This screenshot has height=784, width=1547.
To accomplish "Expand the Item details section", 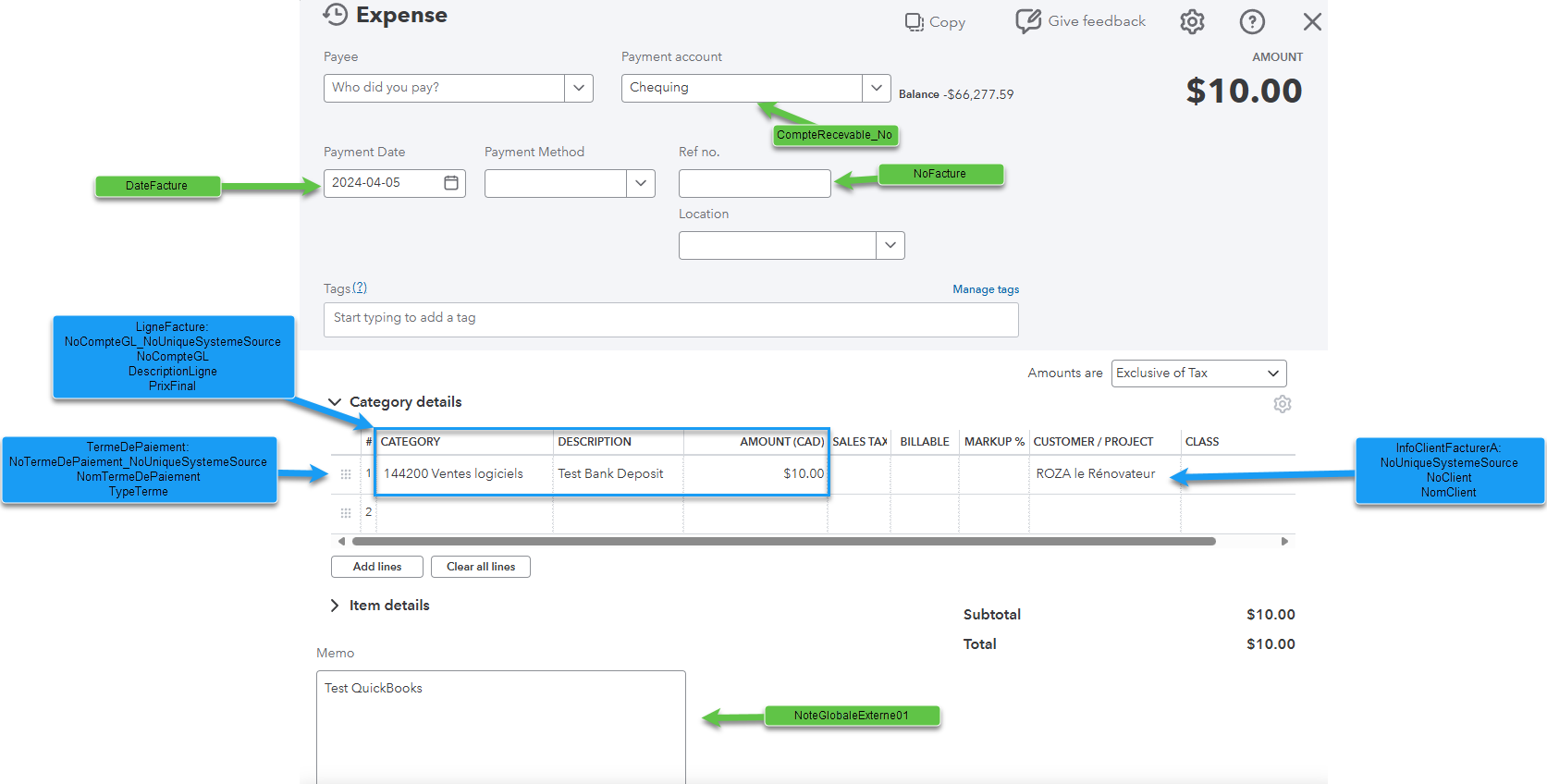I will (x=335, y=606).
